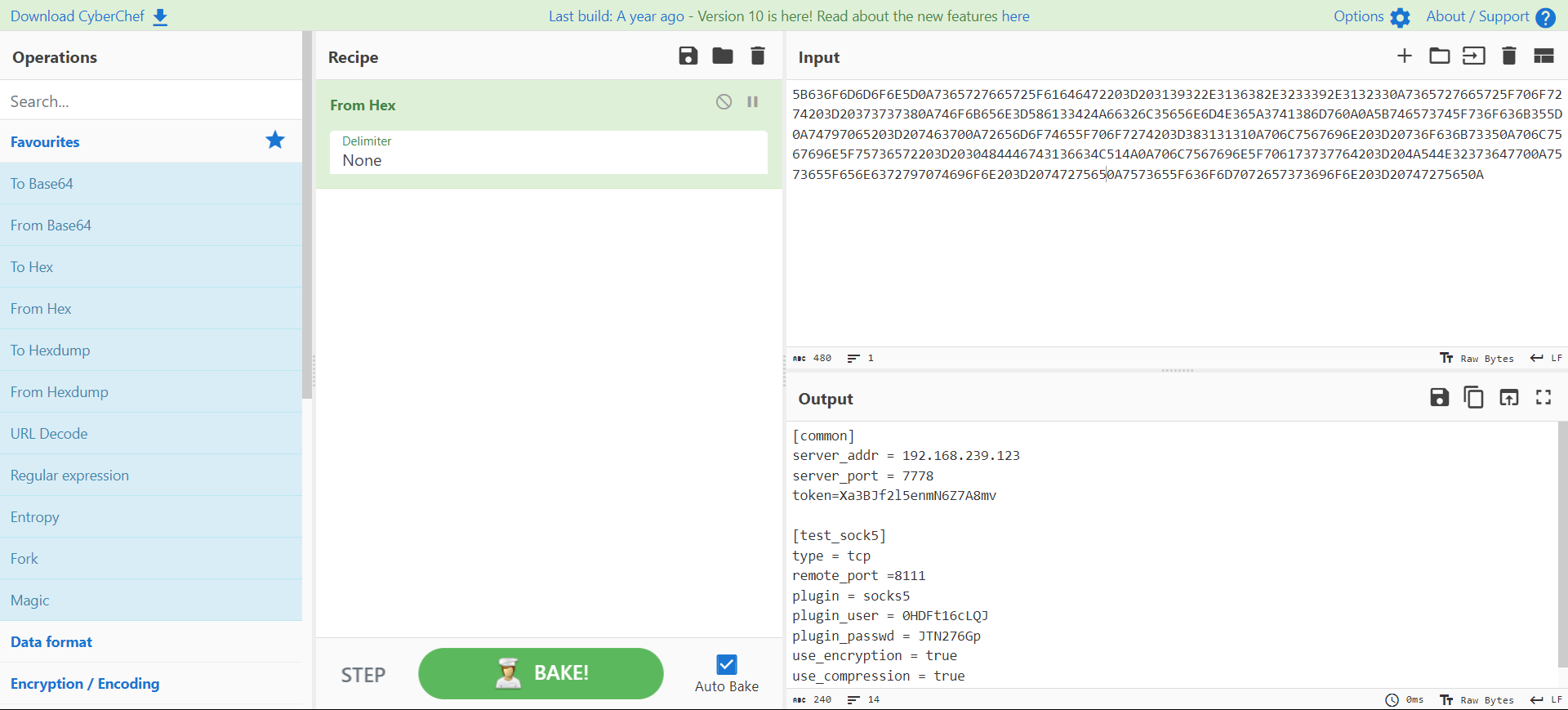
Task: Change output end of line sequence LF
Action: coord(1547,699)
